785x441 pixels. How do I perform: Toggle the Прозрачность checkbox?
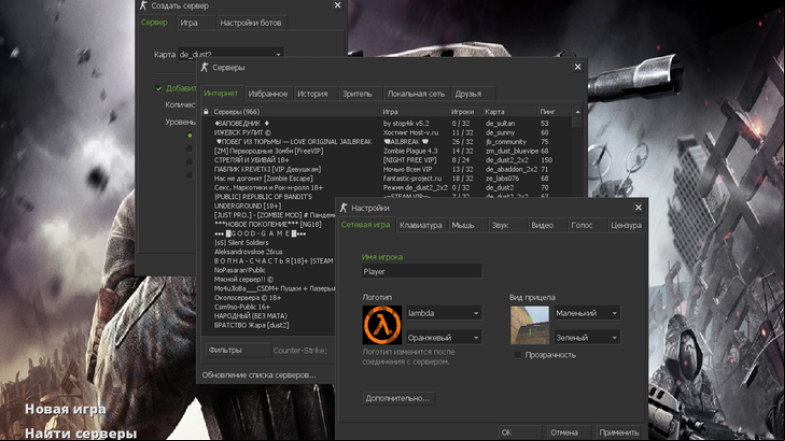tap(518, 355)
